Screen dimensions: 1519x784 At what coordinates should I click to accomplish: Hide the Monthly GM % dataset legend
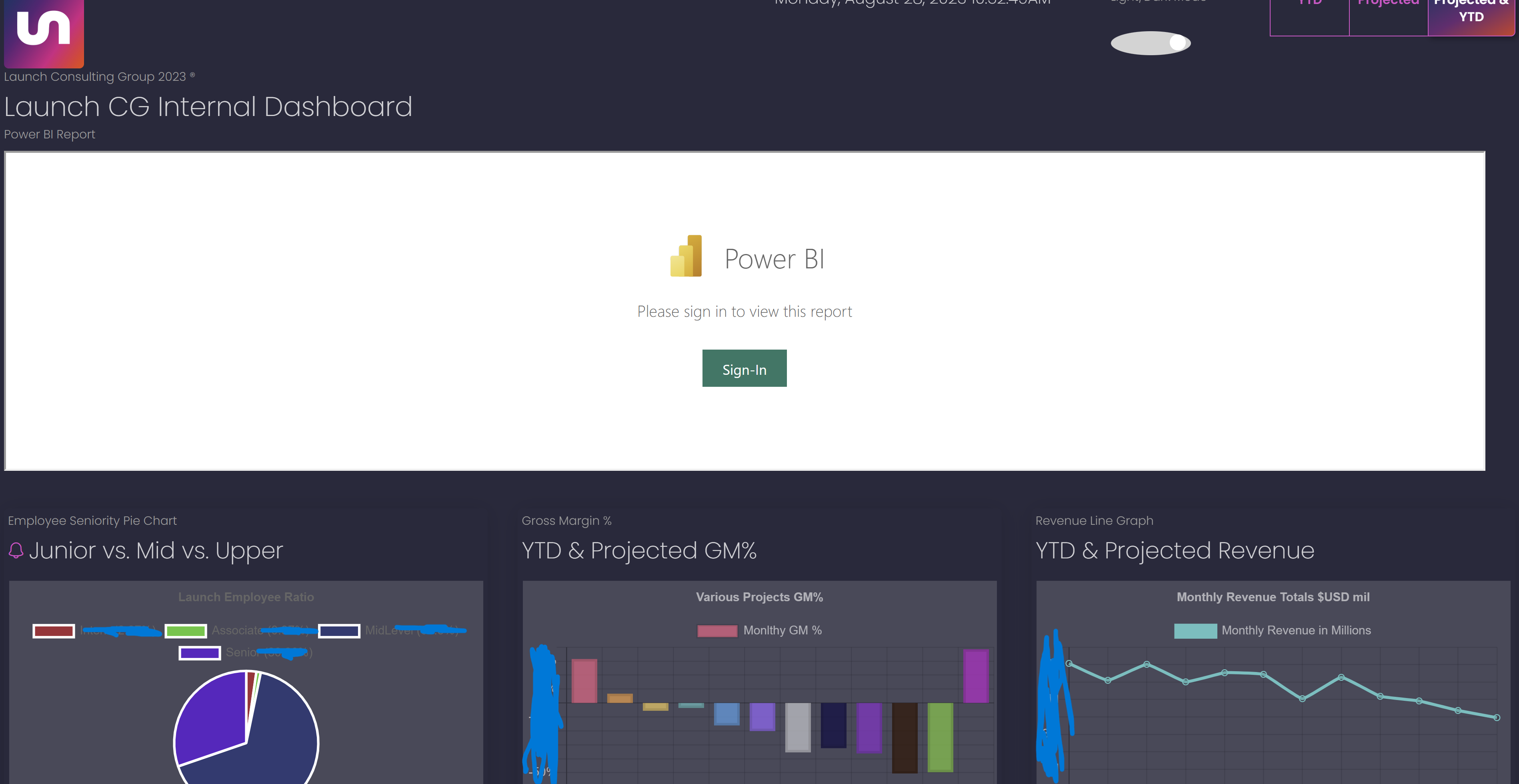[x=717, y=631]
